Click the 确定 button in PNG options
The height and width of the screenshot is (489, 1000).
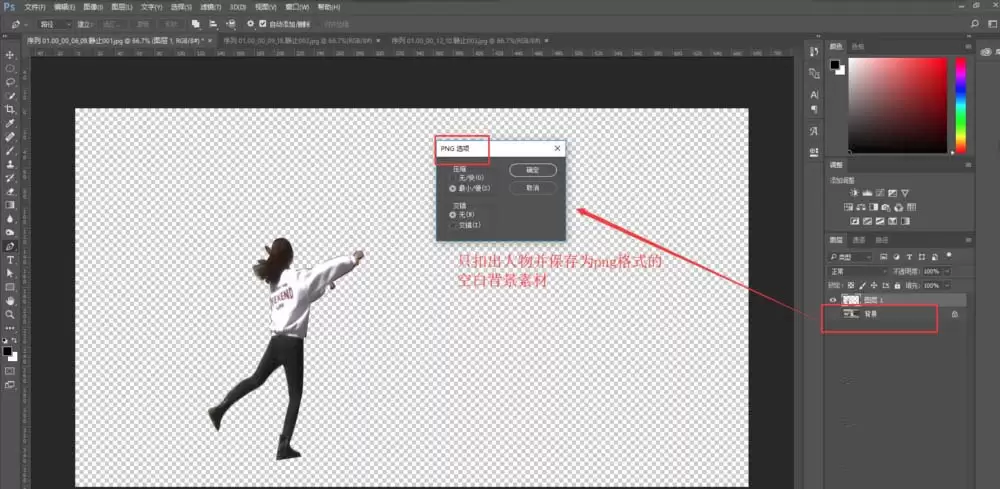point(532,170)
